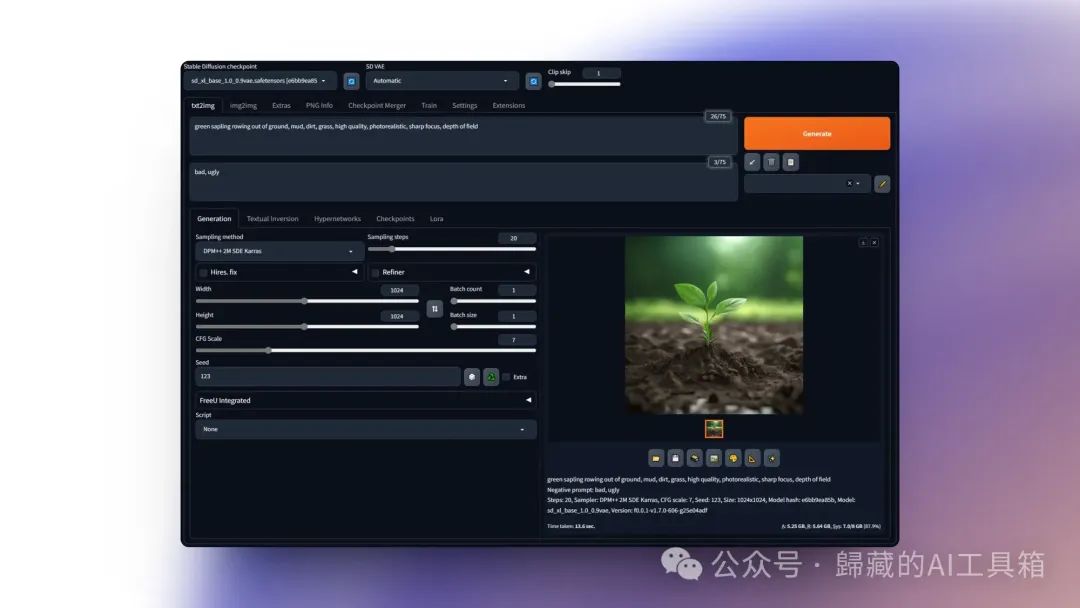Enable the Hires. fix checkbox

point(203,273)
